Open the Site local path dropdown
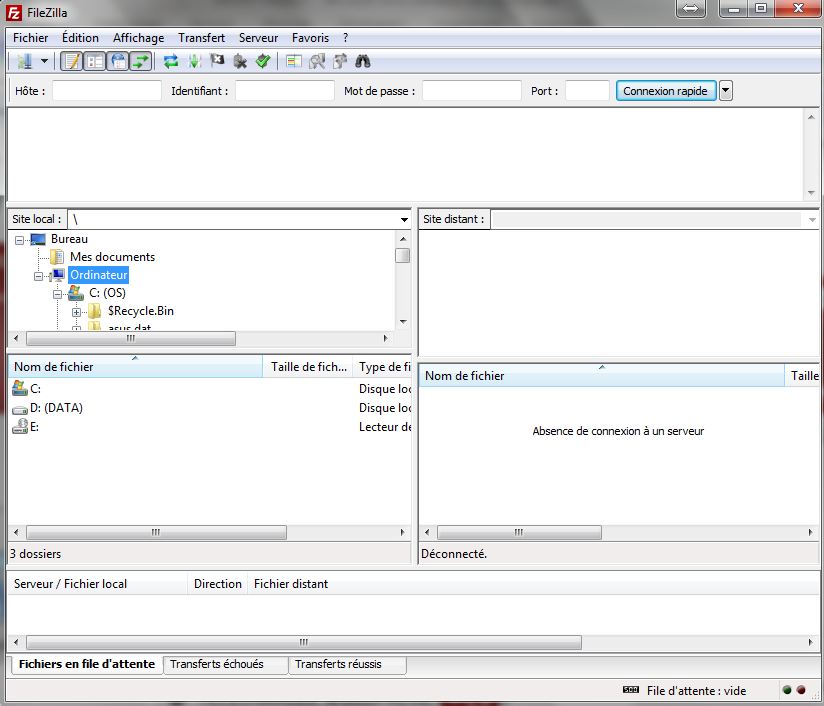 pos(404,220)
